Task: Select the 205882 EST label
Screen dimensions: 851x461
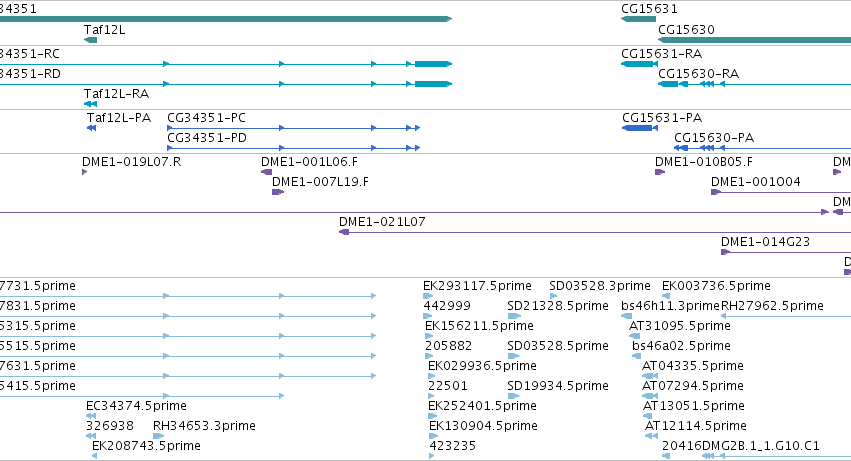Action: point(448,346)
